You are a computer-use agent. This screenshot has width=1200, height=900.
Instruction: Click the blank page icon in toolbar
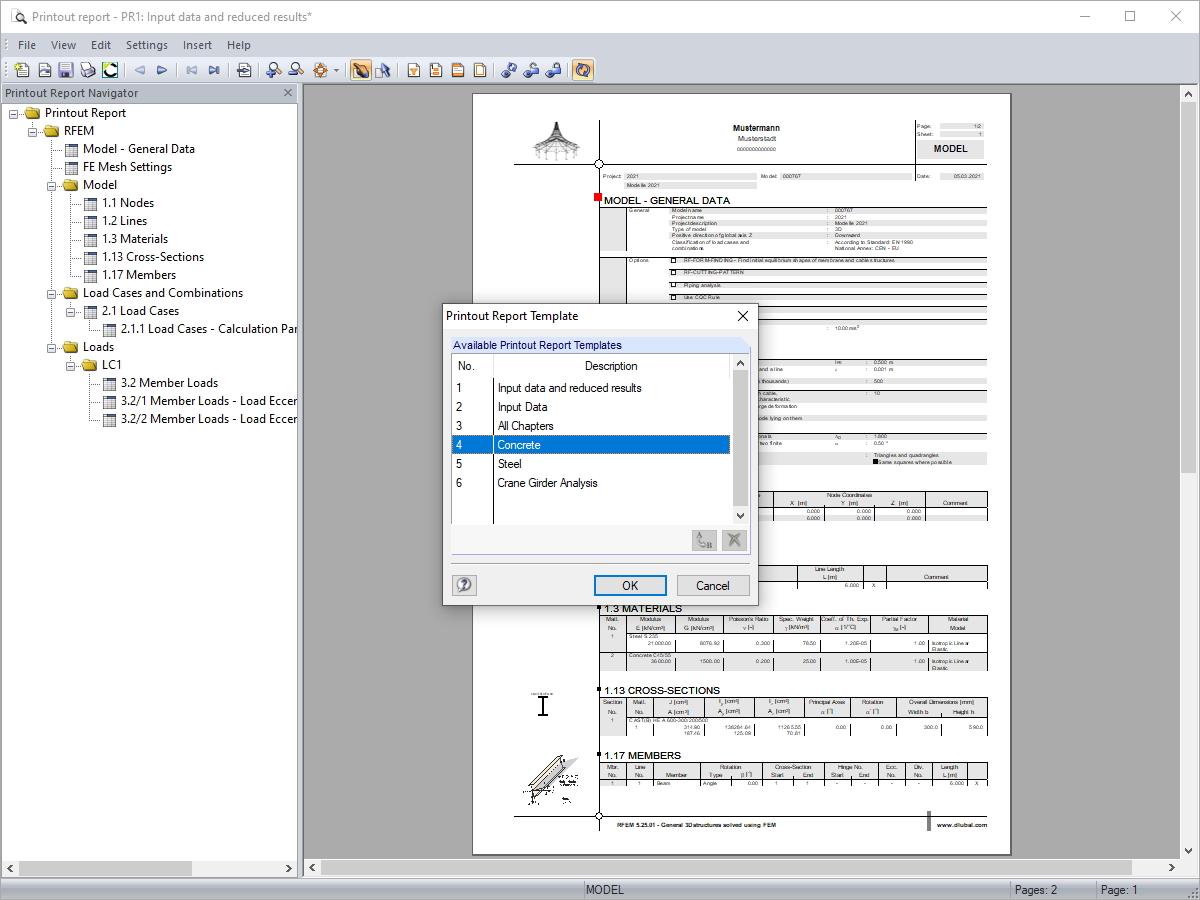click(x=479, y=70)
